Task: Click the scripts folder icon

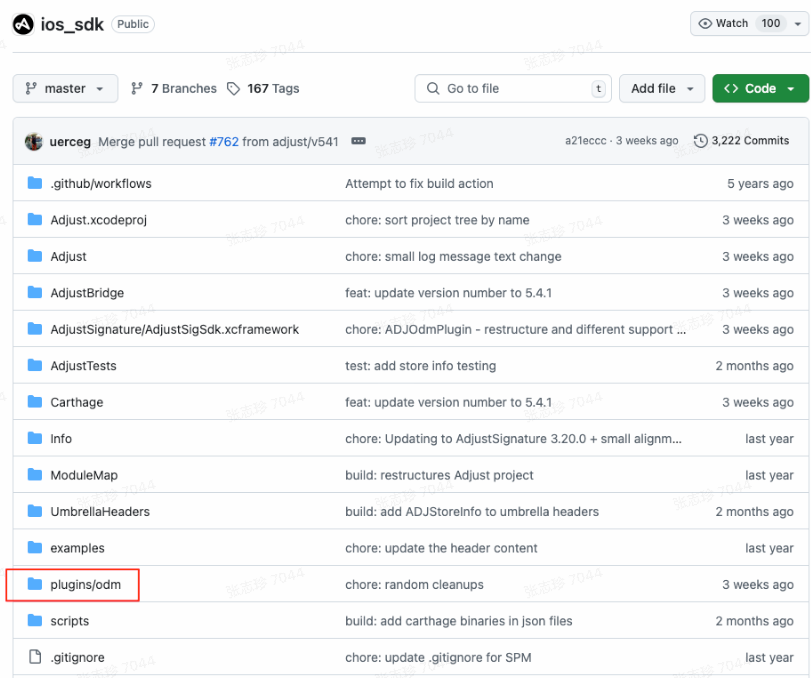Action: pyautogui.click(x=35, y=620)
